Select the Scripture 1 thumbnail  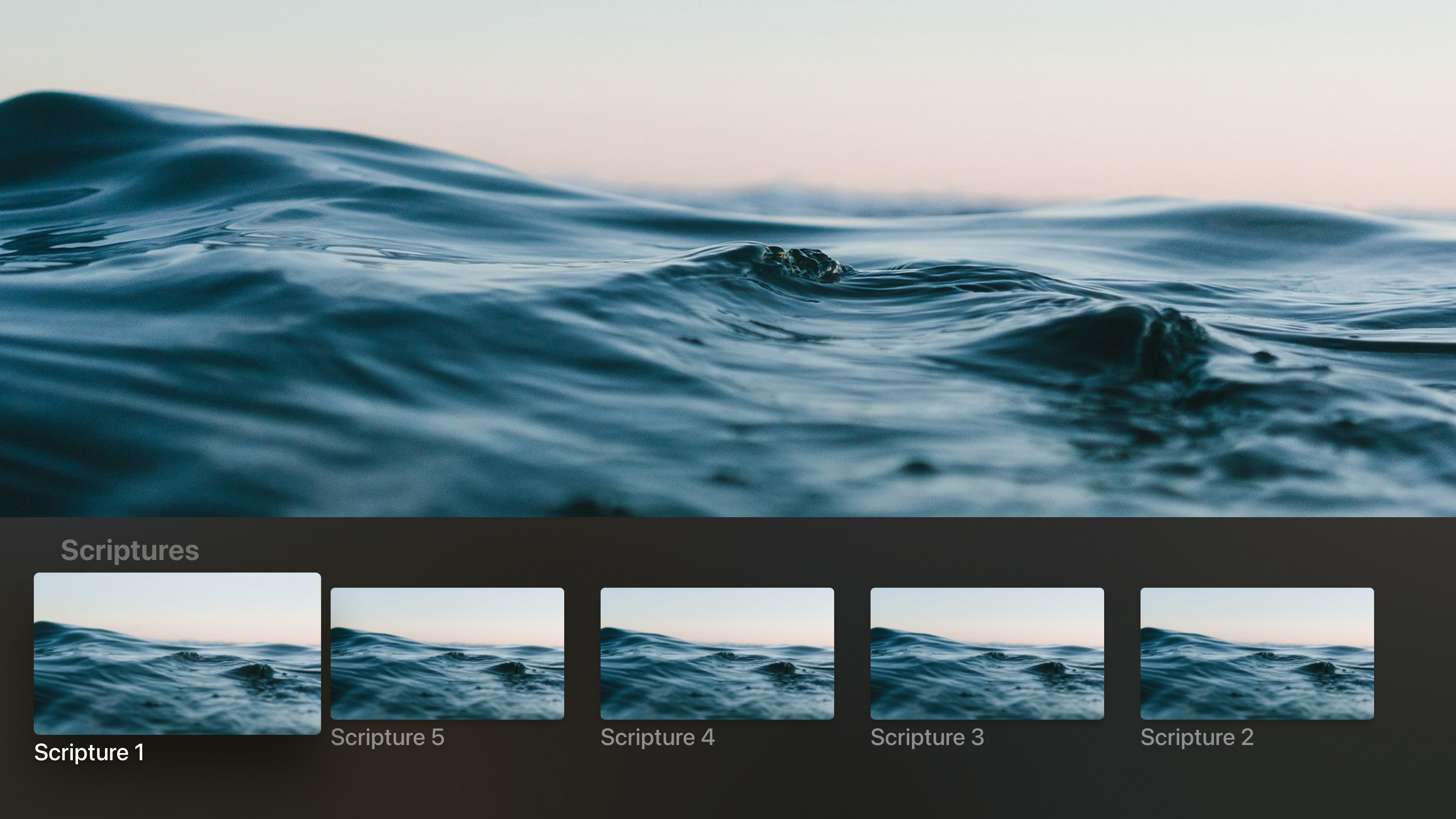pos(177,653)
